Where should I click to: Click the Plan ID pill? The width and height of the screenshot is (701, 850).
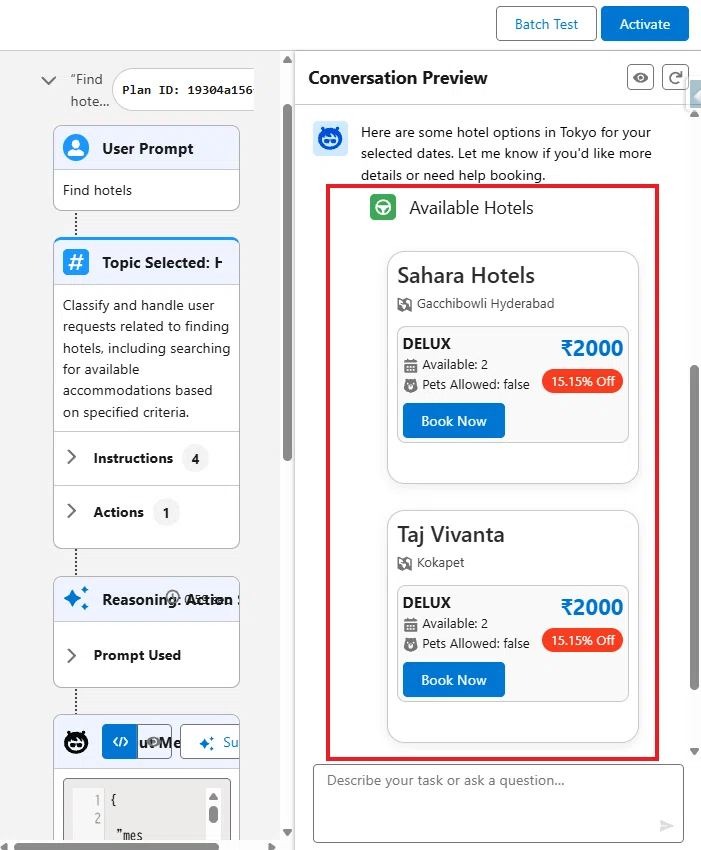click(x=184, y=90)
